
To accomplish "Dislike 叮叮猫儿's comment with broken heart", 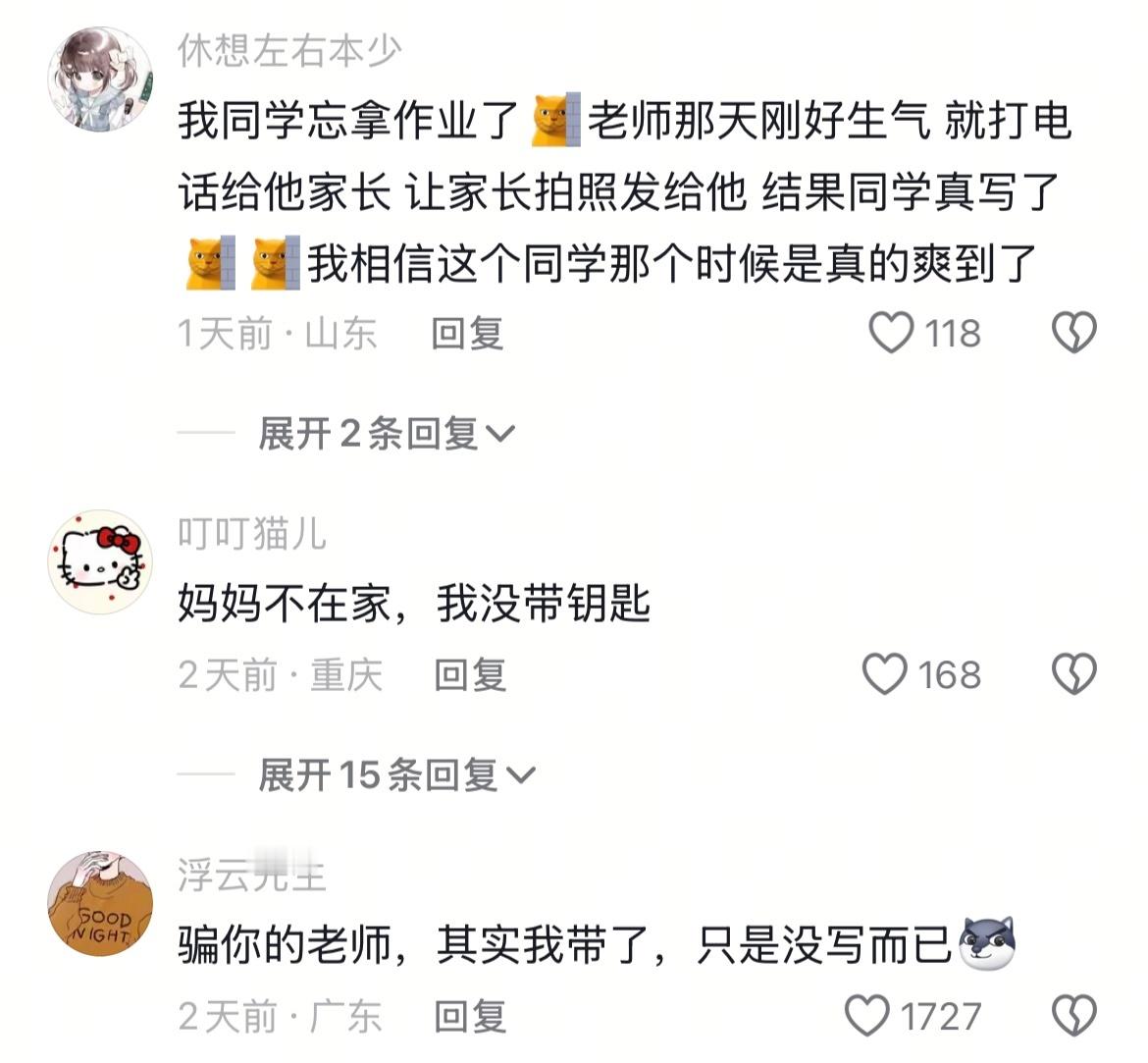I will tap(1074, 674).
